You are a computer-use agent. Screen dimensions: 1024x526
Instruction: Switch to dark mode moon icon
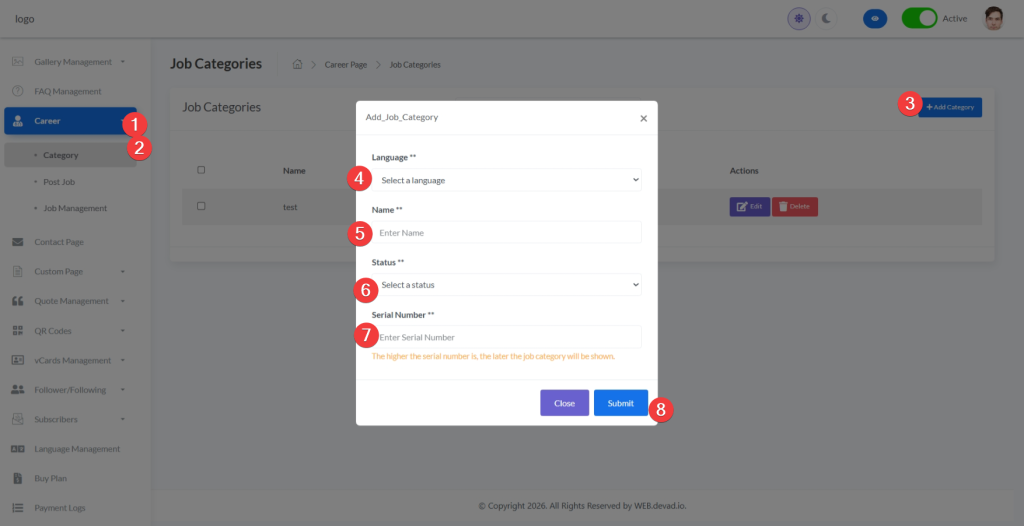826,18
